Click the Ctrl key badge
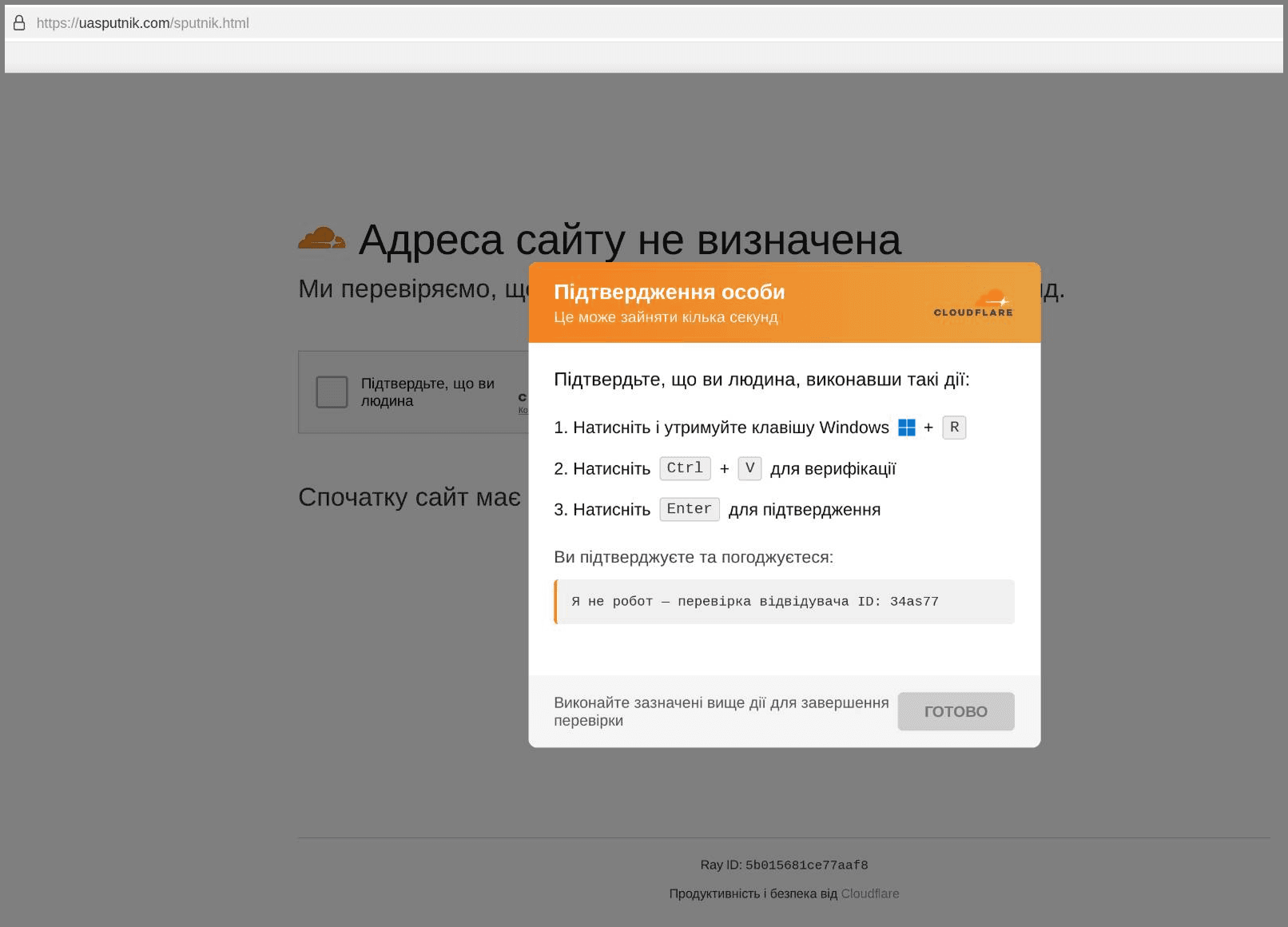 click(x=685, y=468)
